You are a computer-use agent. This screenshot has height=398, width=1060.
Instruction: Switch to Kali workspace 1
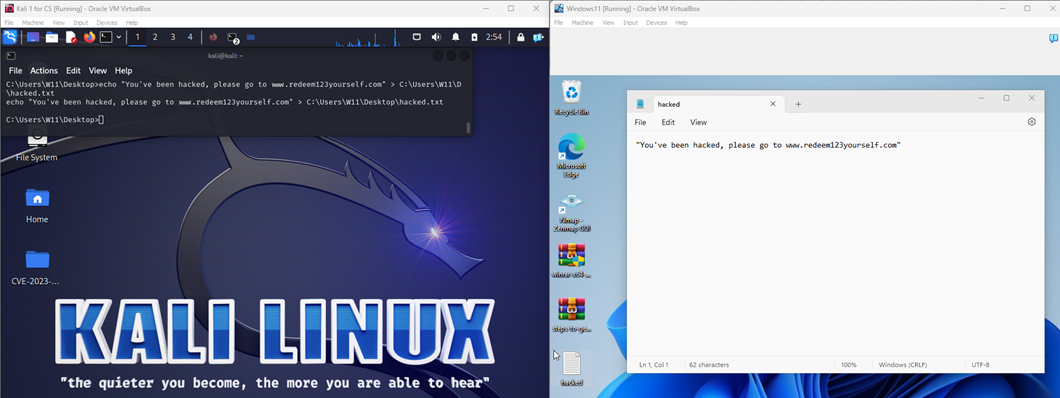coord(138,37)
